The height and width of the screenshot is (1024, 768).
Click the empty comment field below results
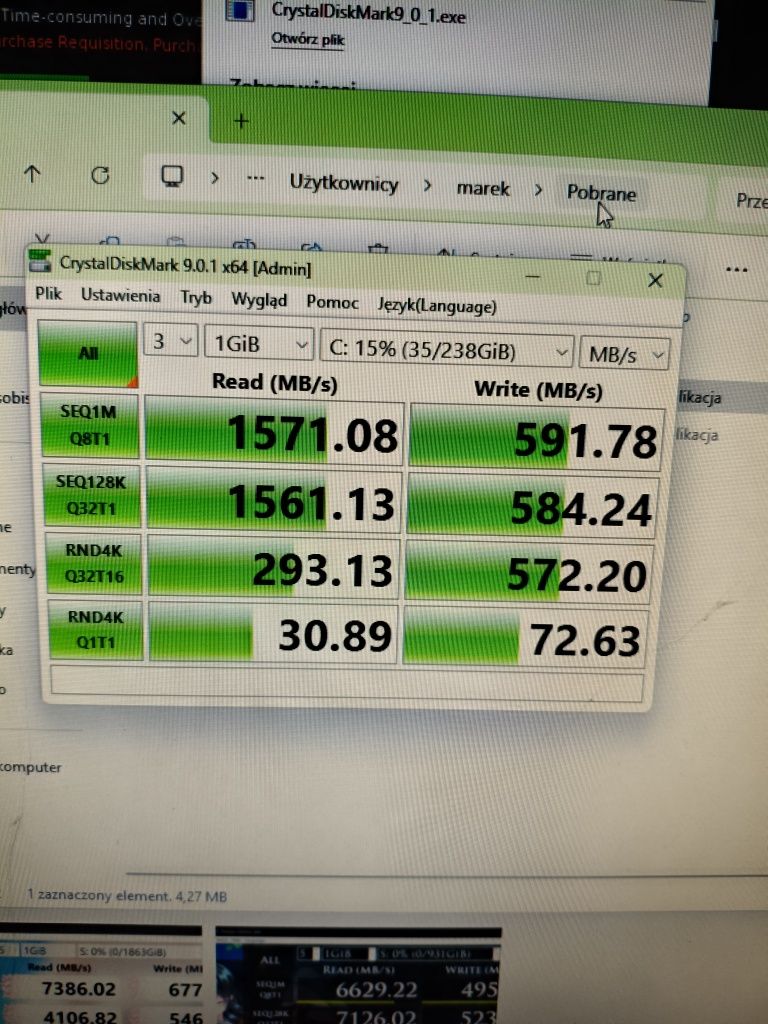pyautogui.click(x=347, y=683)
